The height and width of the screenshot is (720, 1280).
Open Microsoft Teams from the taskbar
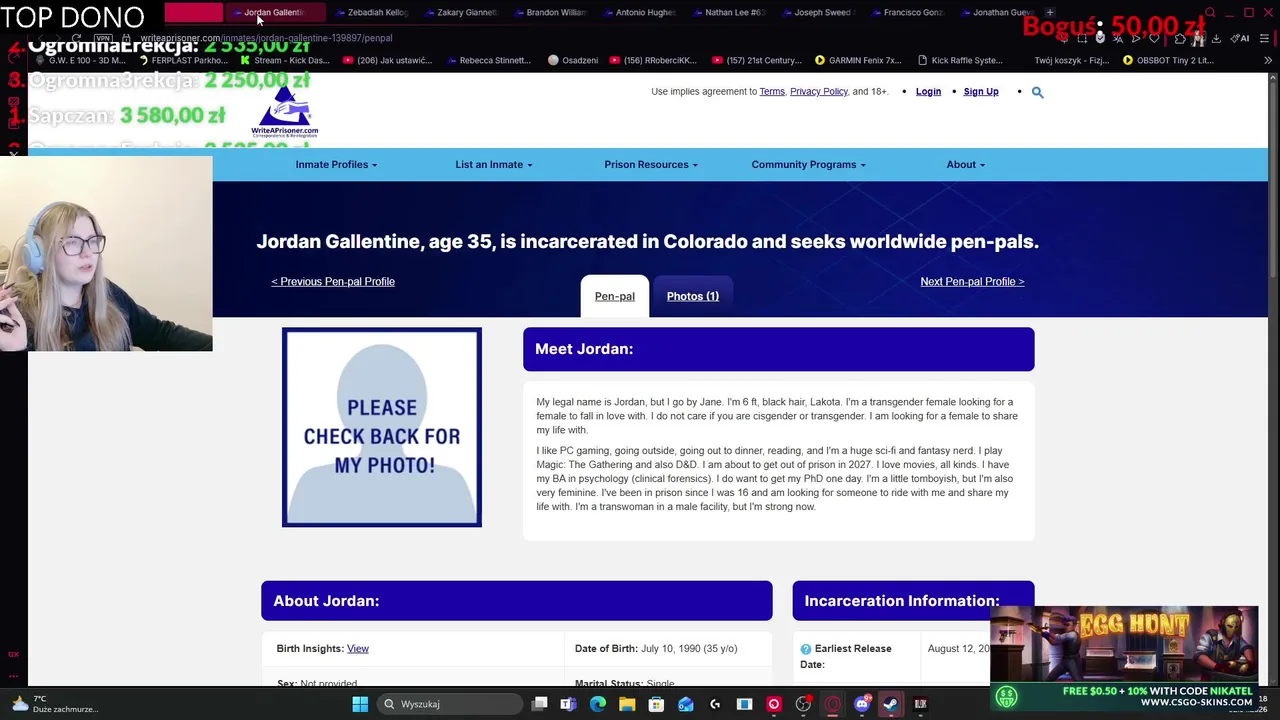click(568, 704)
